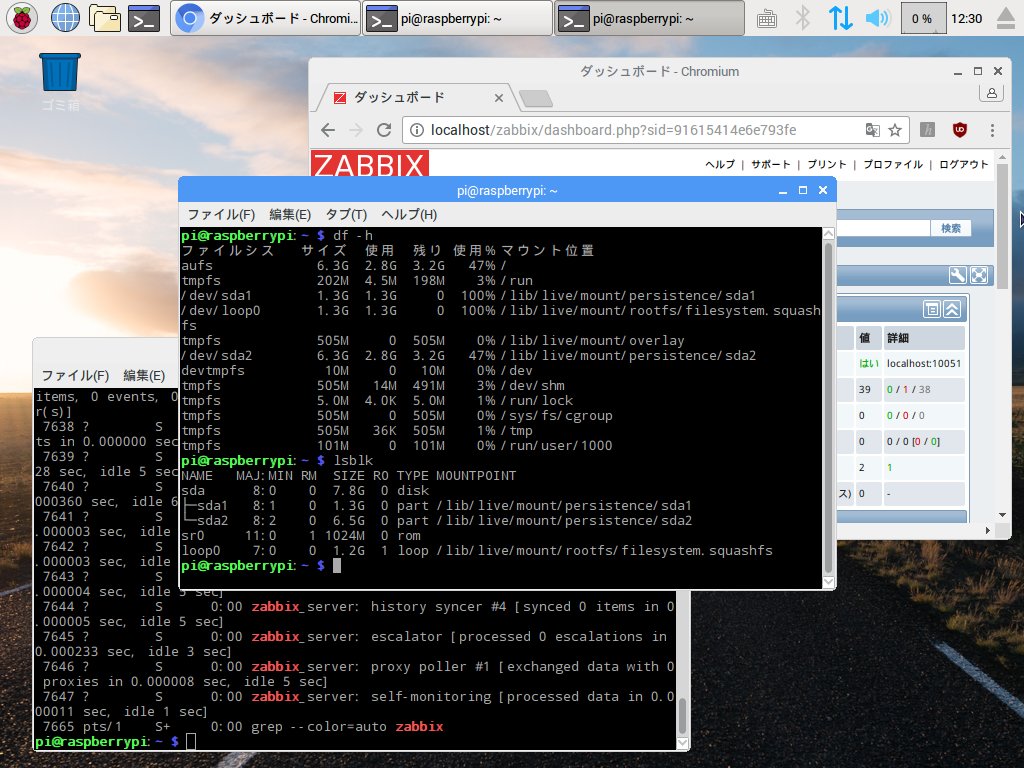Open 編集(E) menu in back terminal
Screen dimensions: 1024x768
point(144,376)
